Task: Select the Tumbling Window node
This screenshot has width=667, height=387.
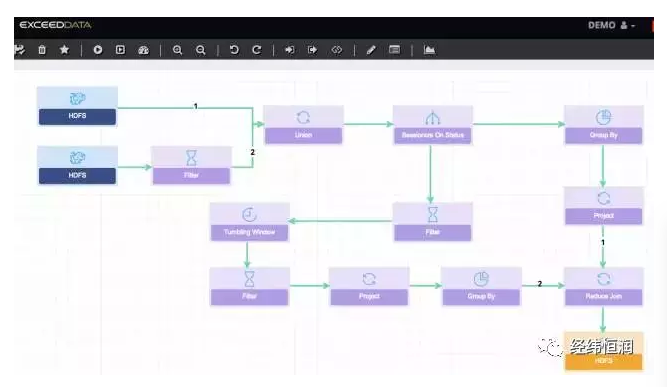Action: pos(249,222)
